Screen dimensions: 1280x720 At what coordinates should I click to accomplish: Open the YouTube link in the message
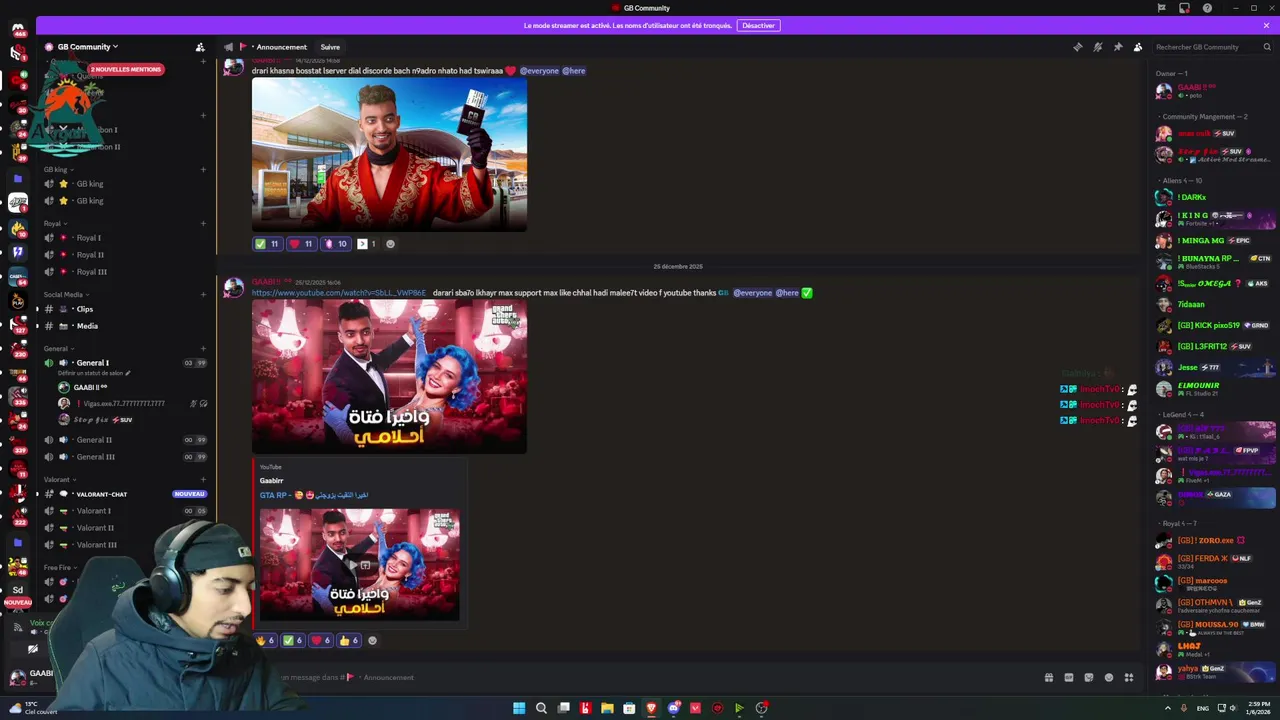pos(338,293)
